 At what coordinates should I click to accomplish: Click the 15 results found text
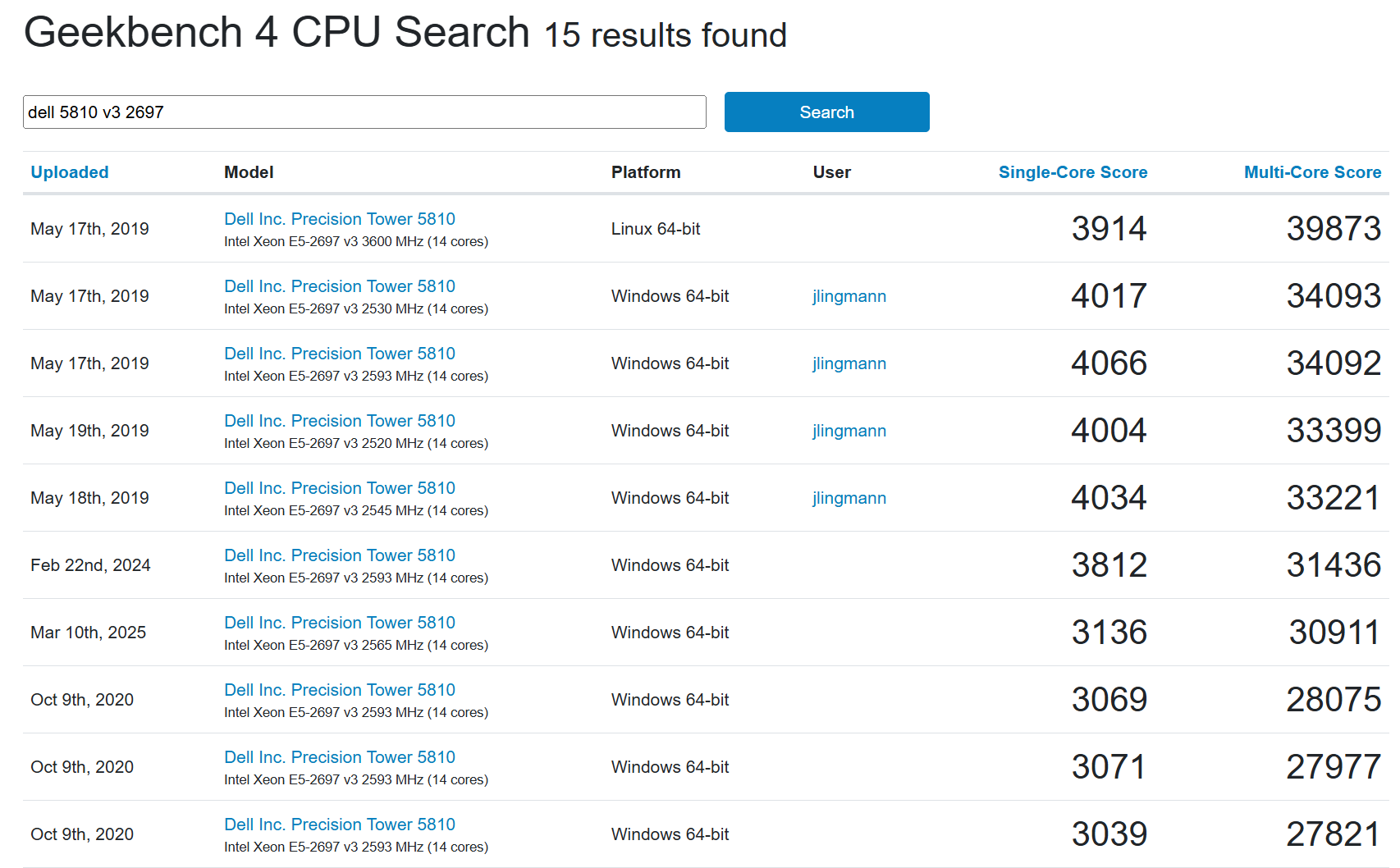pyautogui.click(x=666, y=35)
